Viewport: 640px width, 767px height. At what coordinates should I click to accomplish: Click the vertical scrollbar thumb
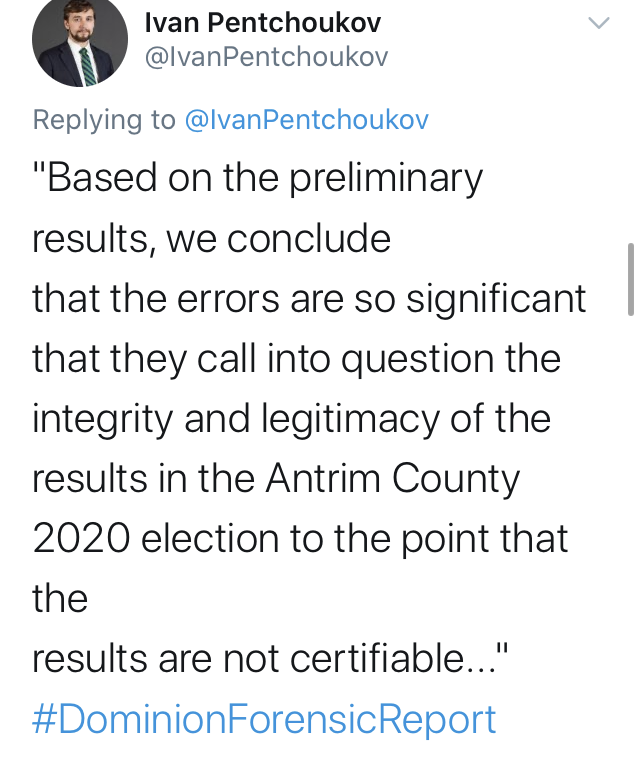[x=631, y=279]
